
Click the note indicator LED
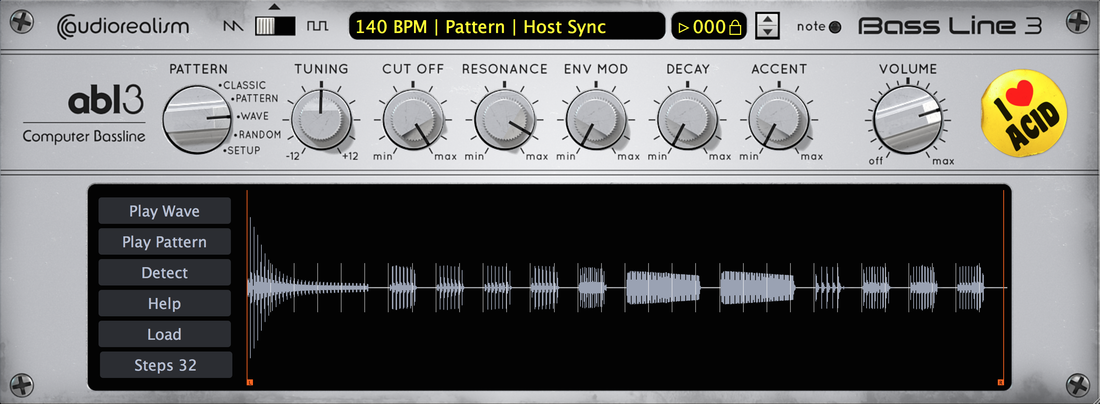click(835, 27)
